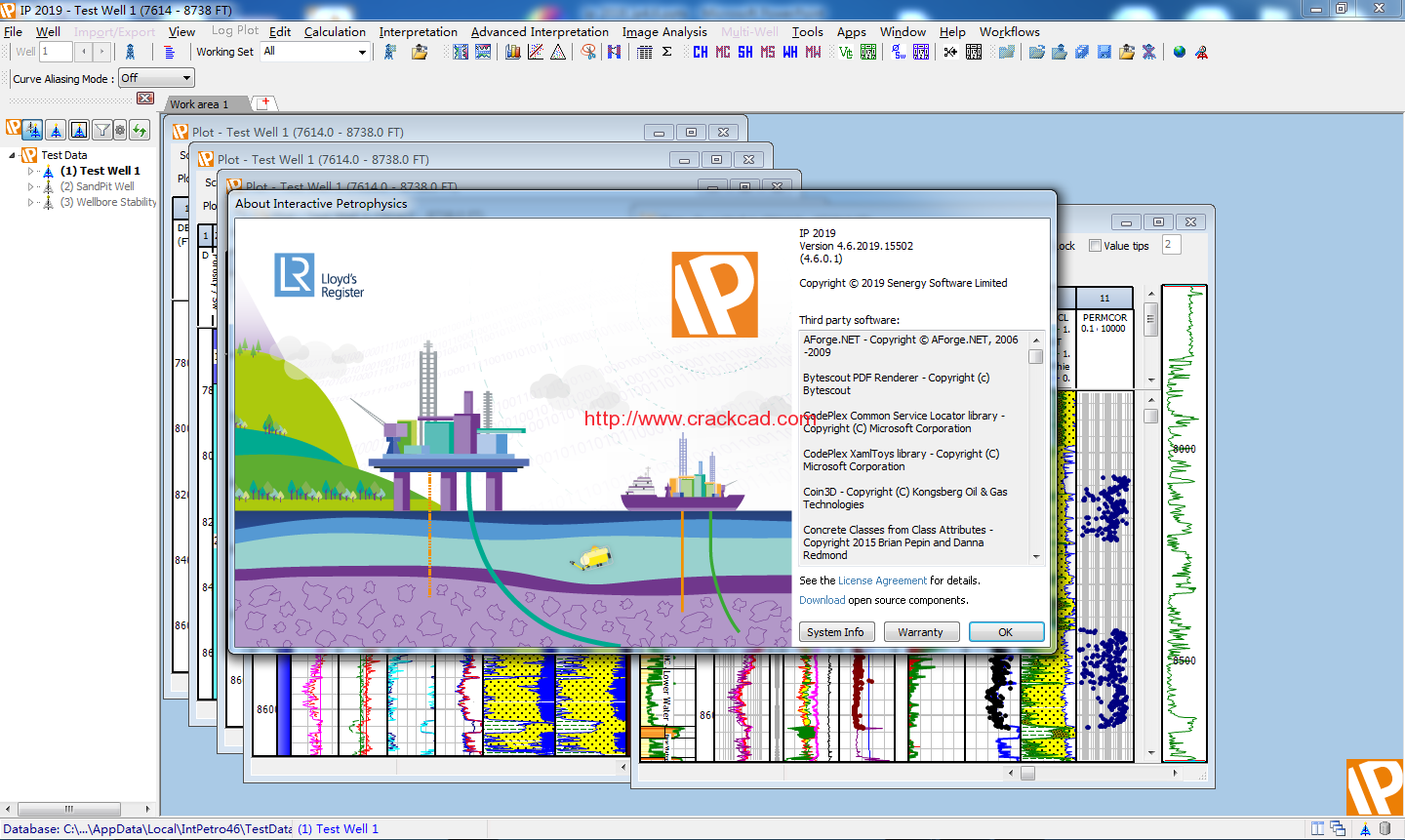Click the well derrick icon beside the Well stepper
The height and width of the screenshot is (840, 1405).
tap(130, 52)
